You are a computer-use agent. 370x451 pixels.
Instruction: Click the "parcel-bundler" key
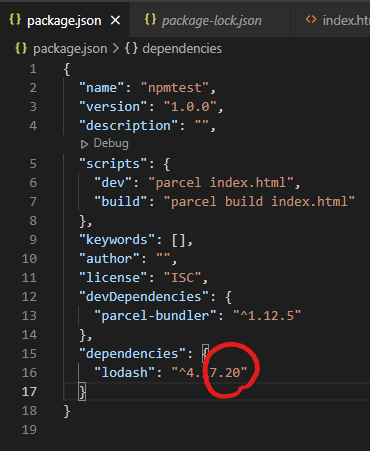tap(155, 316)
